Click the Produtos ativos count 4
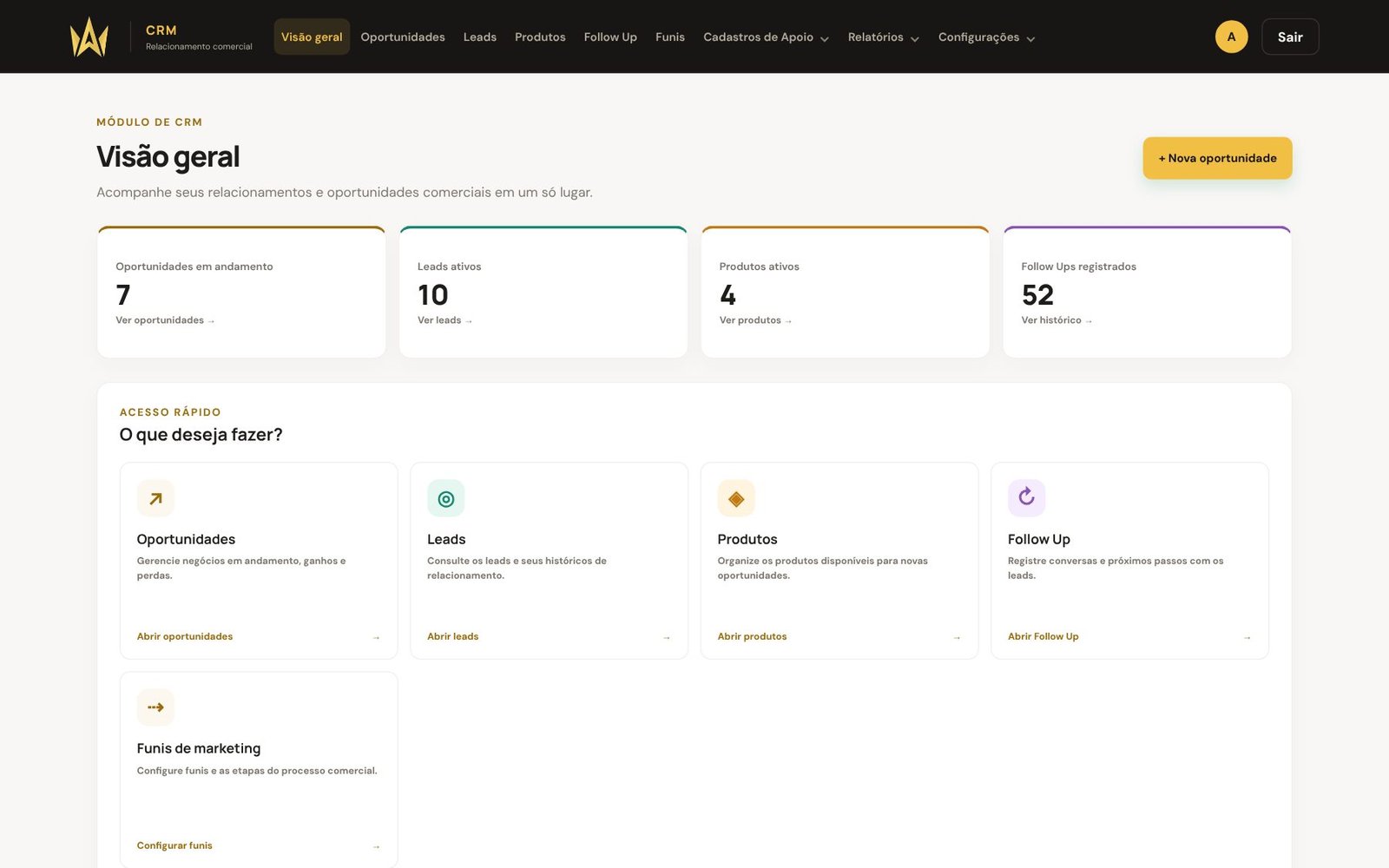The width and height of the screenshot is (1389, 868). coord(727,295)
